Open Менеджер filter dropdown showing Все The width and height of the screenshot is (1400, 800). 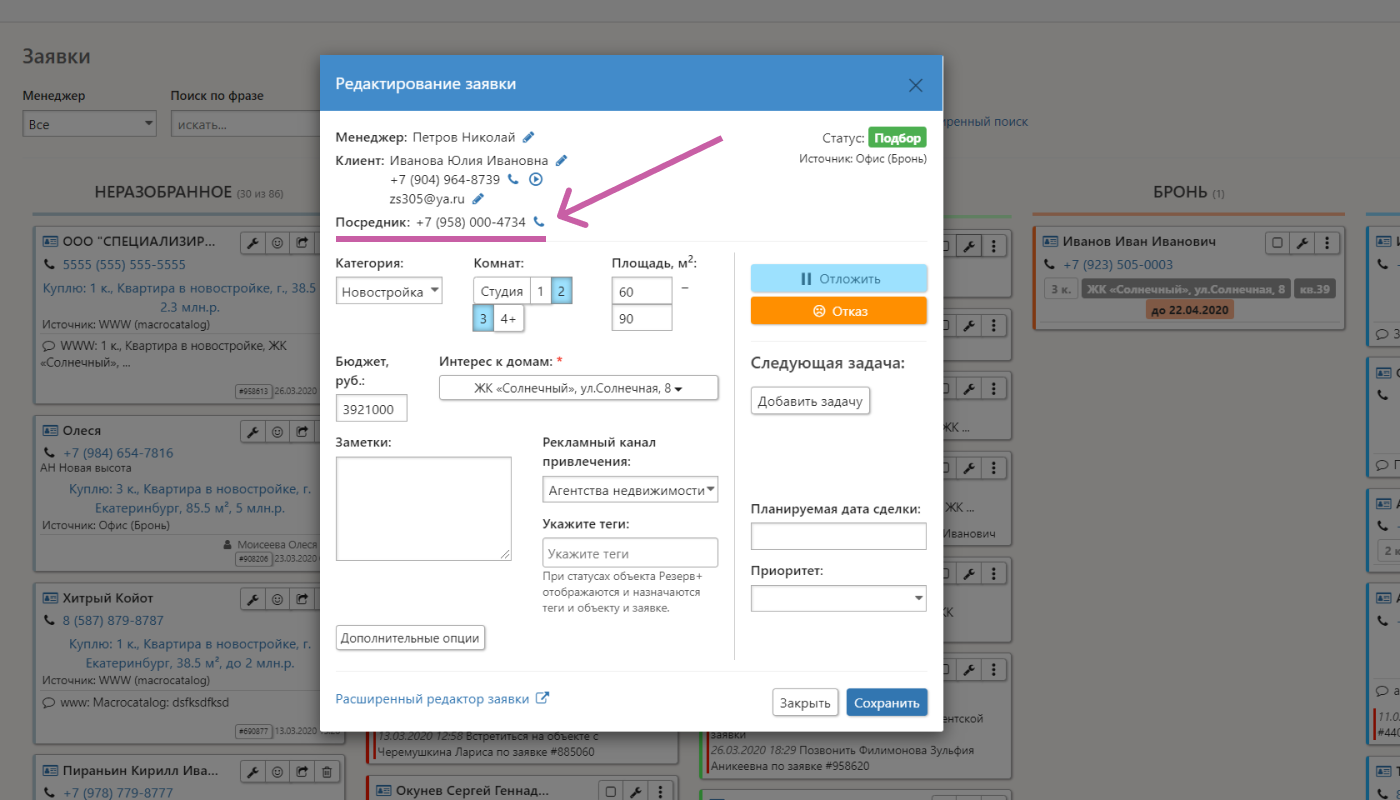[90, 124]
